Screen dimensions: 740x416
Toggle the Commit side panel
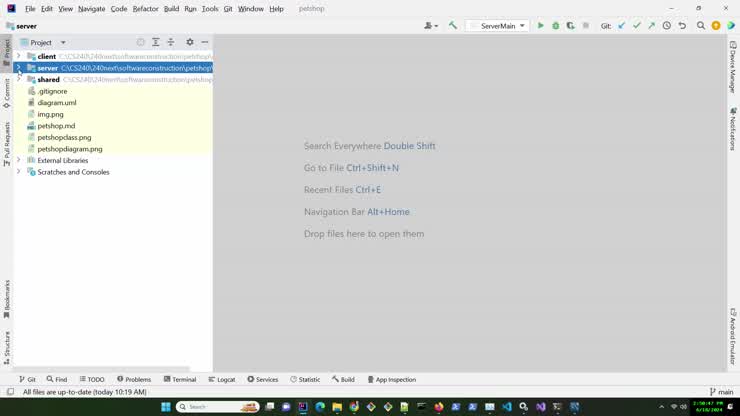(6, 94)
